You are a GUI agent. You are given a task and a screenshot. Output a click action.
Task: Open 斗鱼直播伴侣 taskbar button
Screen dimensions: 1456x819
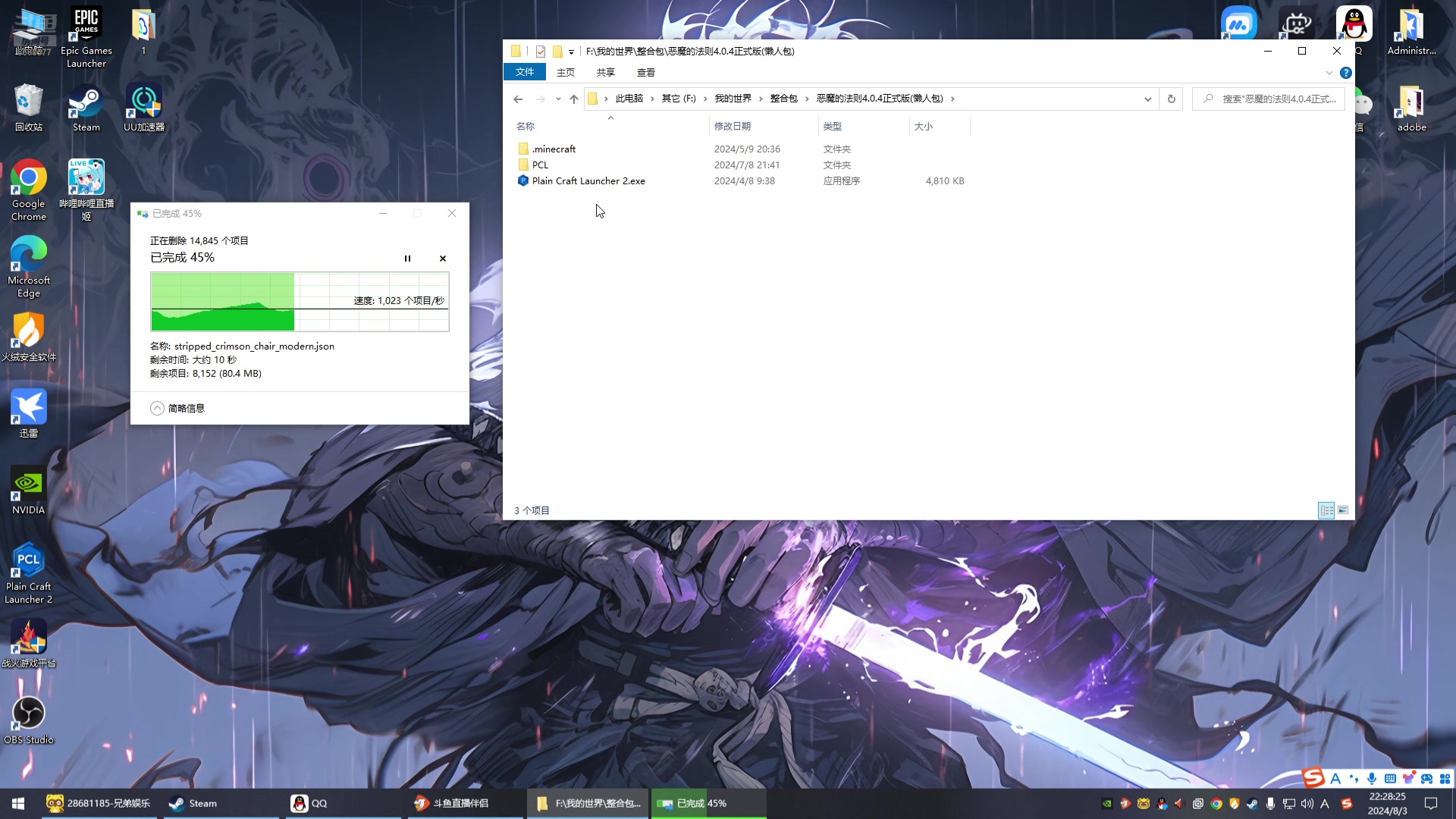coord(466,803)
